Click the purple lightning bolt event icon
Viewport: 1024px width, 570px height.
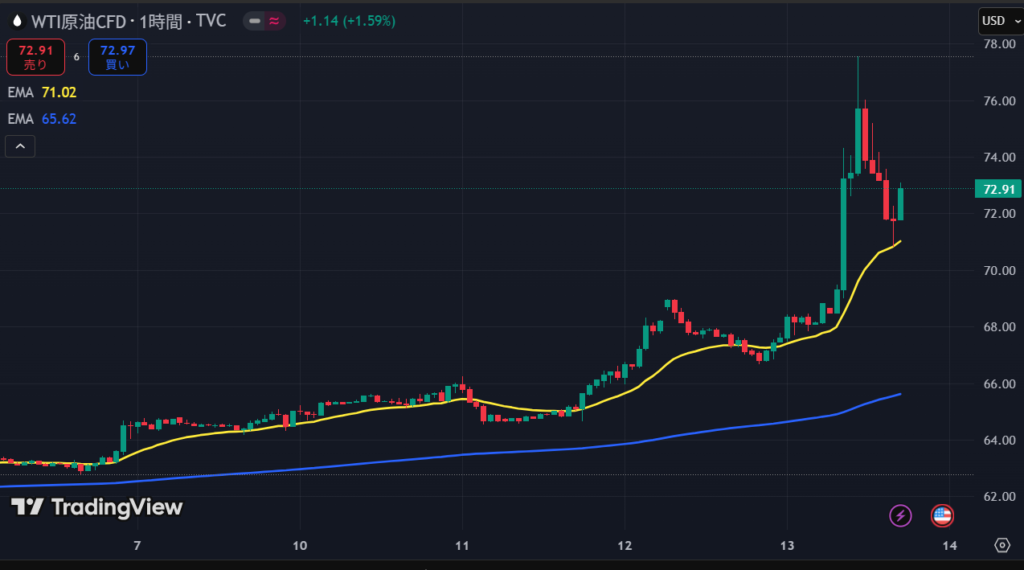(901, 516)
